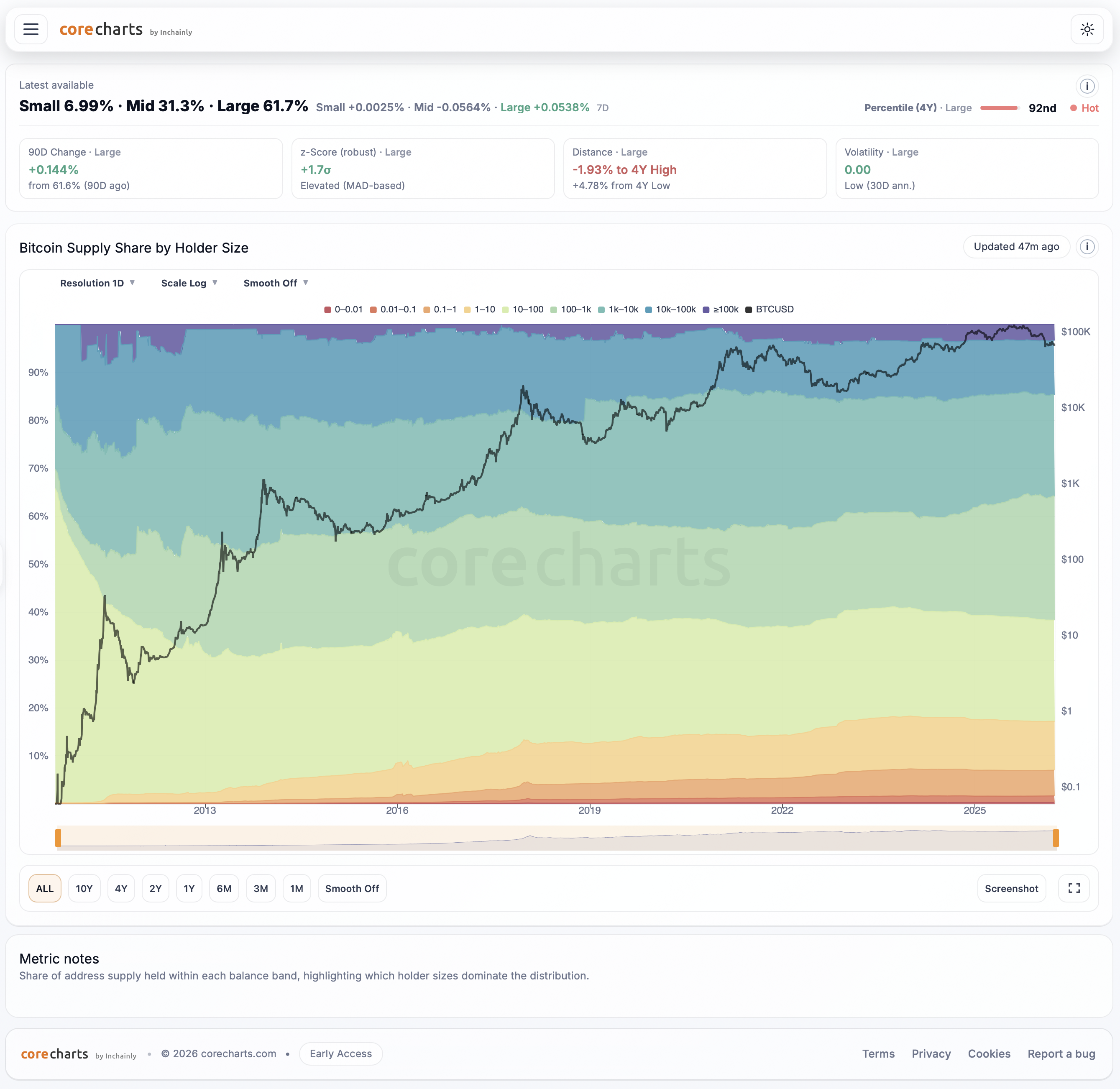Open the Report a bug link

tap(1061, 1053)
